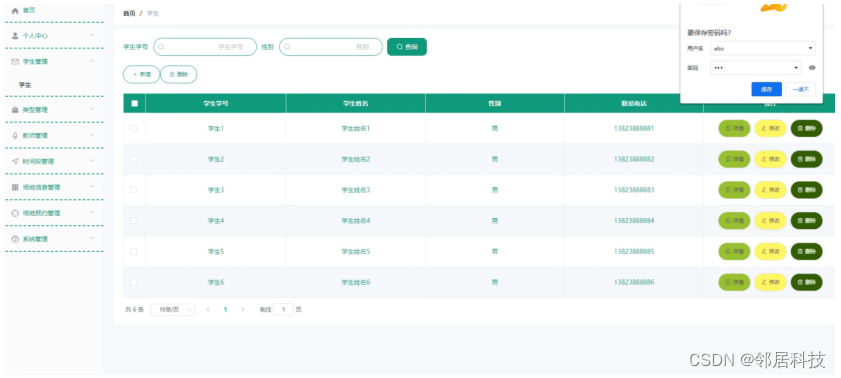Screen dimensions: 841x378
Task: Click the envelope icon beside 学生管理
Action: pos(15,62)
